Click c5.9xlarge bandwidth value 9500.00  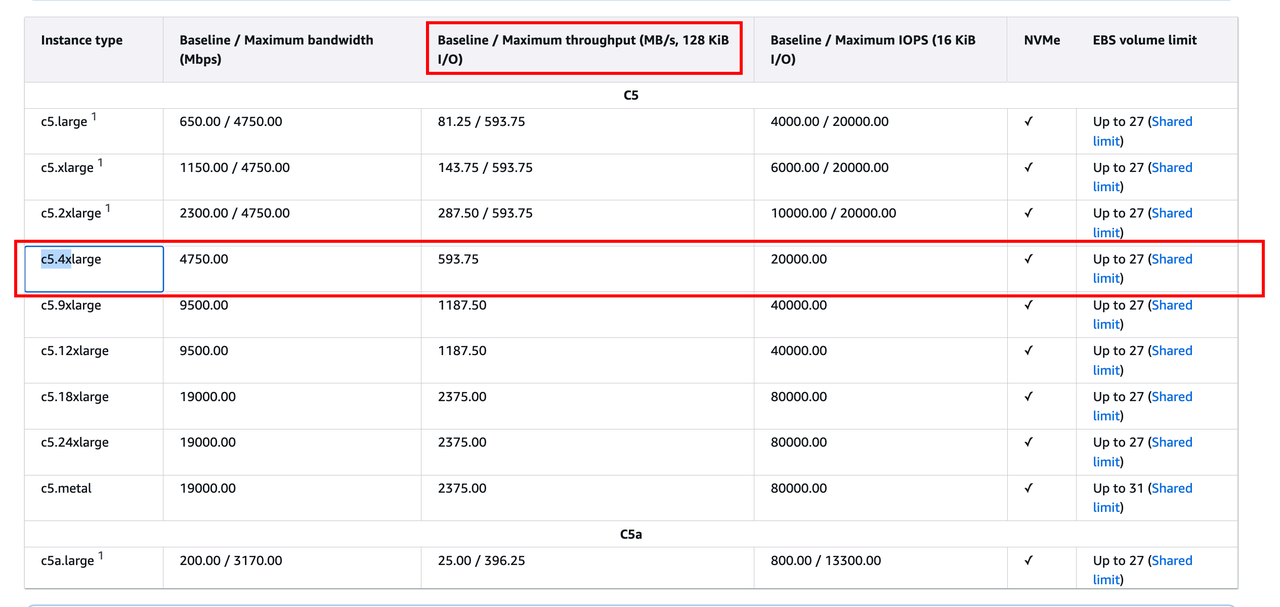click(204, 305)
